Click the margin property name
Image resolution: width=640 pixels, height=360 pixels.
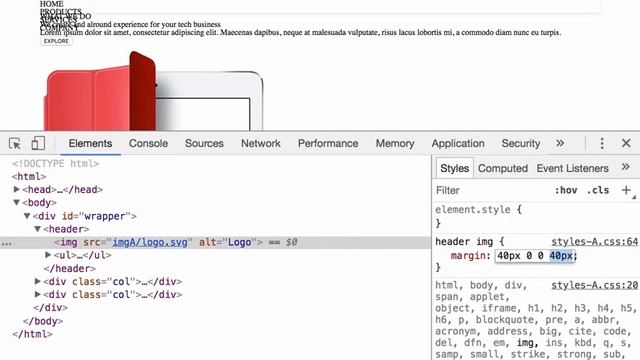[x=469, y=256]
